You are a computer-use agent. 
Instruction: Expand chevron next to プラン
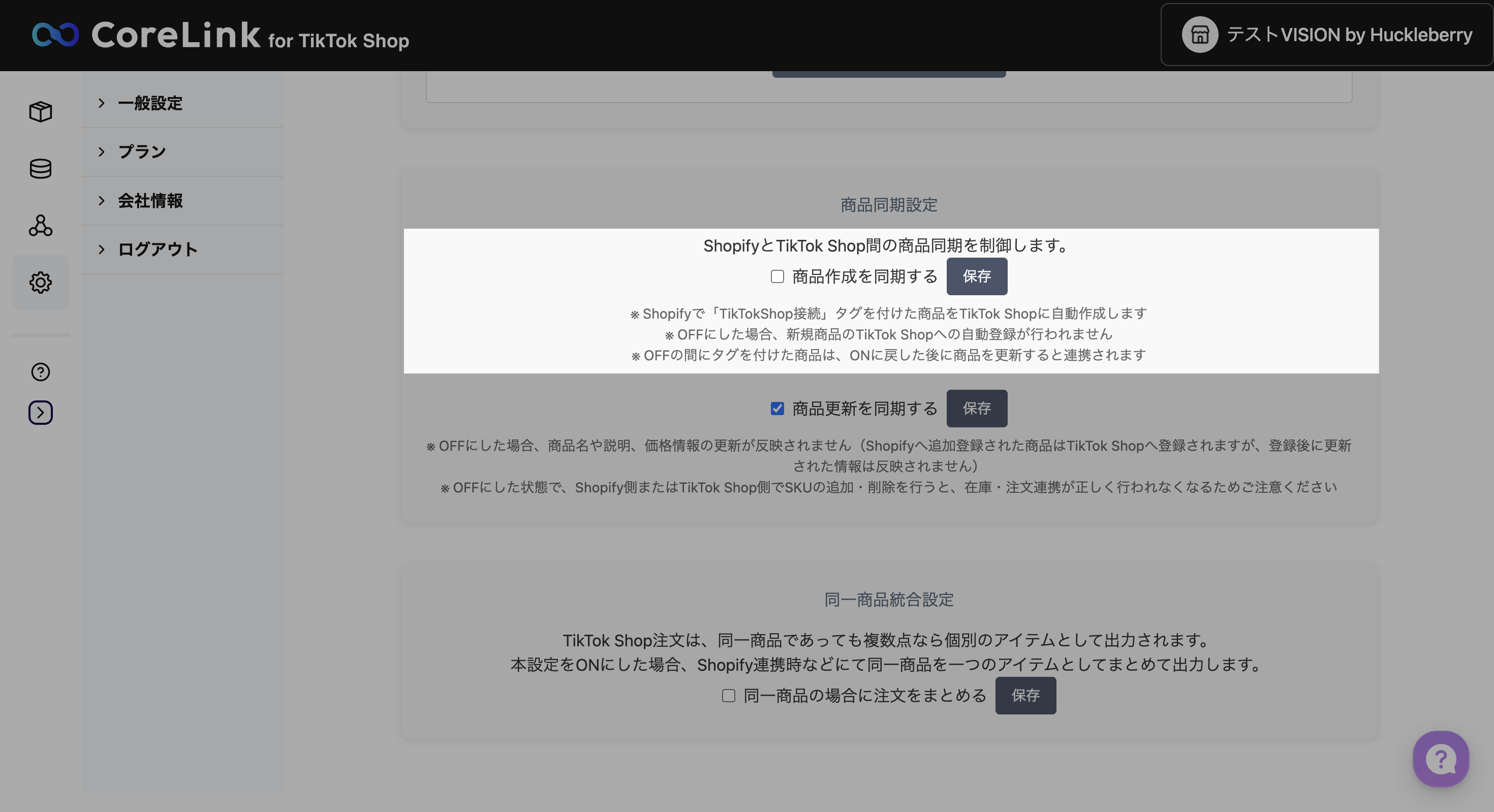click(102, 152)
